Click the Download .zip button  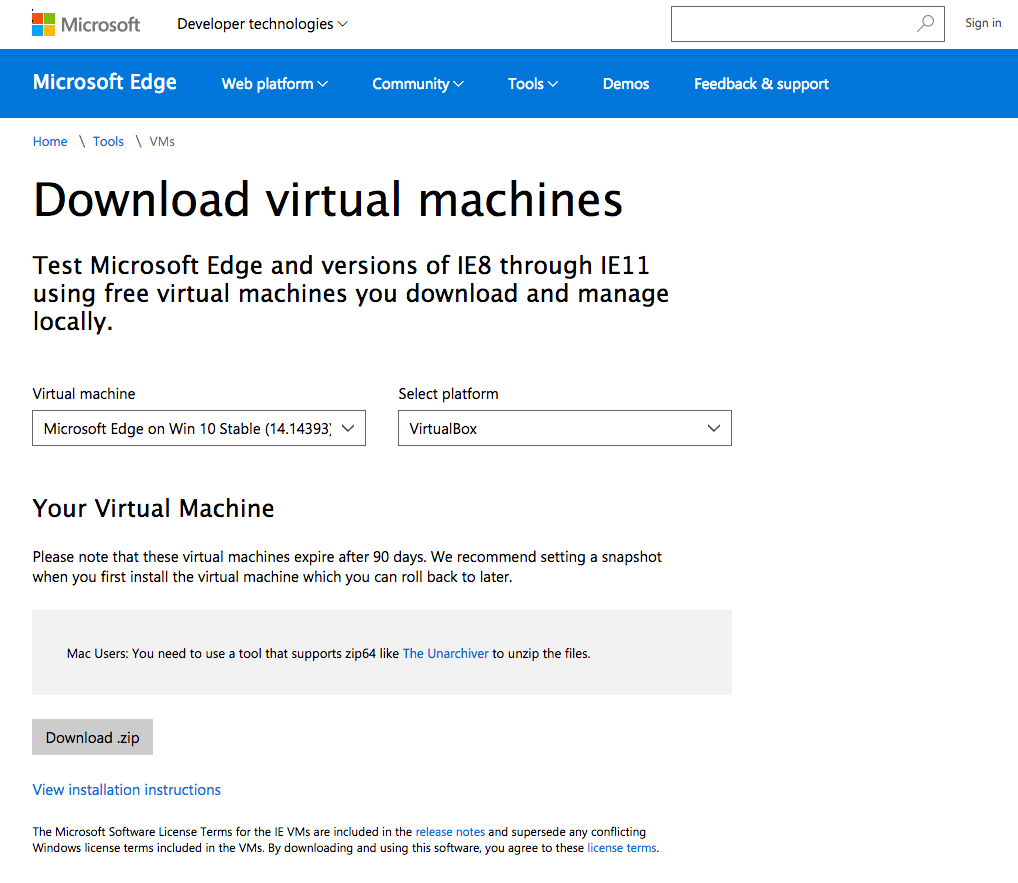(92, 737)
